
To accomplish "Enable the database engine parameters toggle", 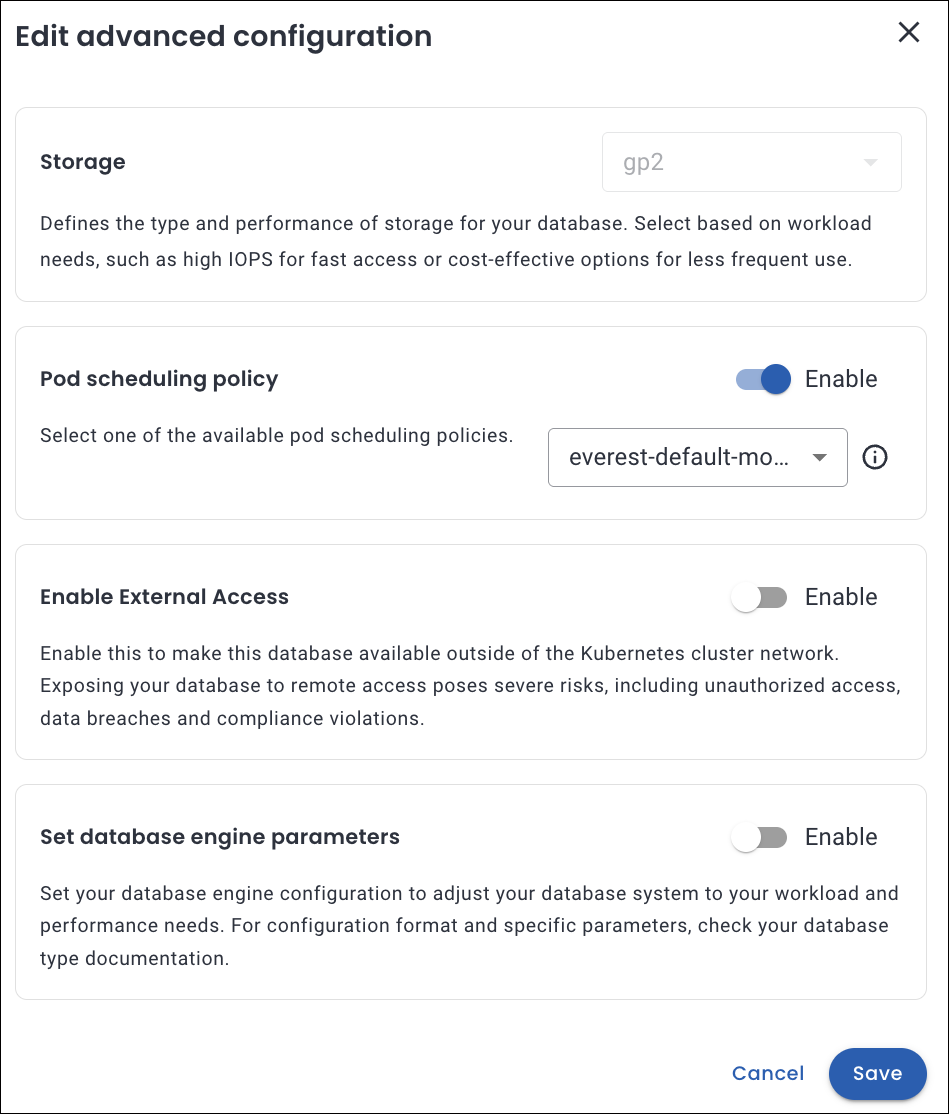I will 760,837.
